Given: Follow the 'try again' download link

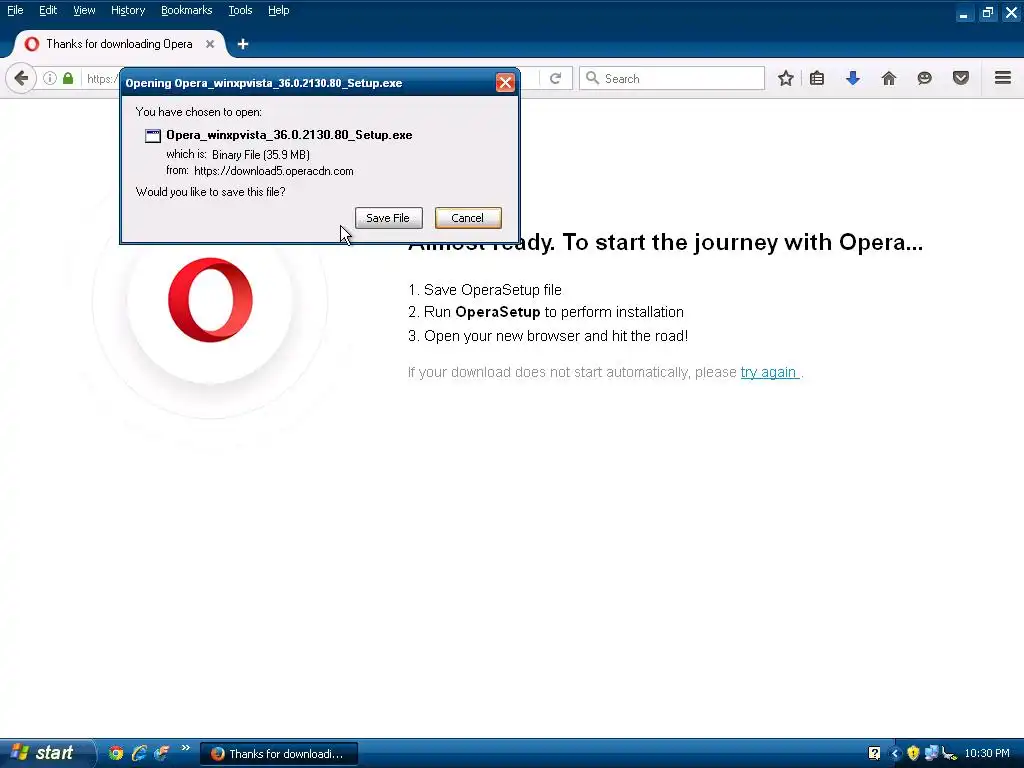Looking at the screenshot, I should (769, 372).
